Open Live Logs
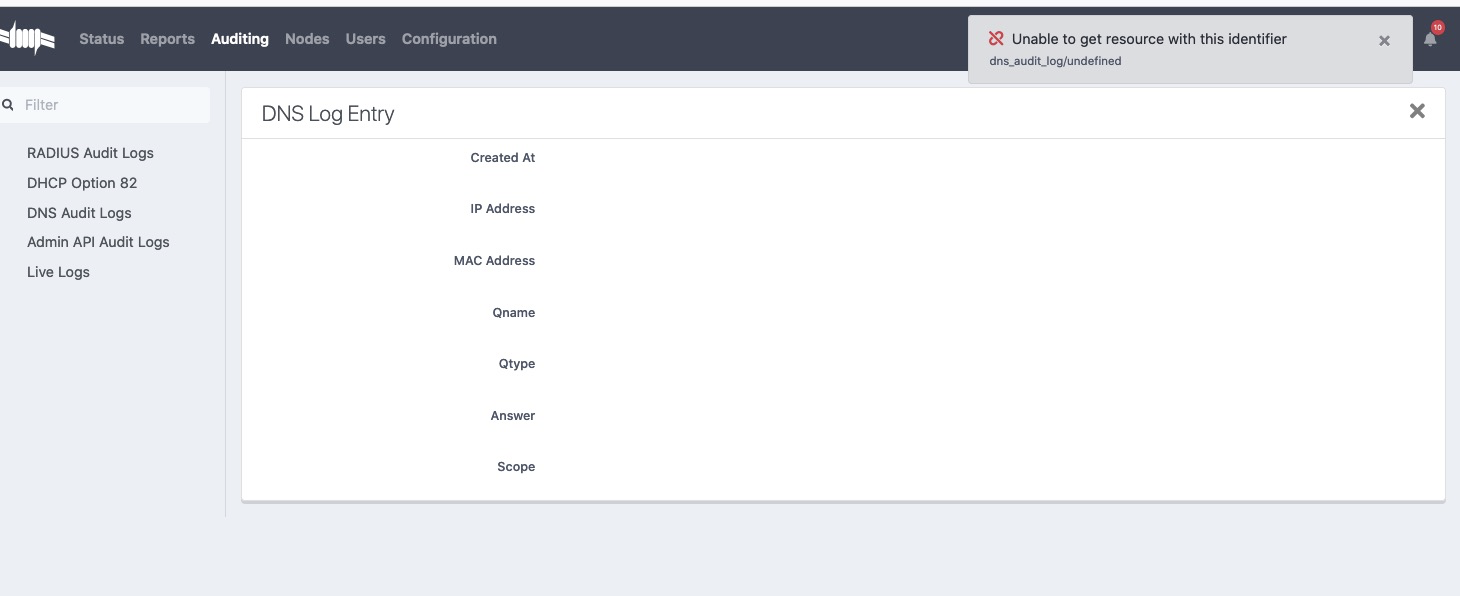Screen dimensions: 1460x596 pyautogui.click(x=58, y=272)
